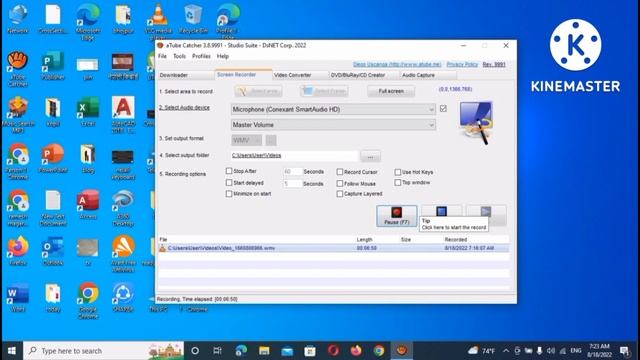Screen dimensions: 640x360
Task: Select the Recycle Bin desktop icon
Action: [193, 19]
